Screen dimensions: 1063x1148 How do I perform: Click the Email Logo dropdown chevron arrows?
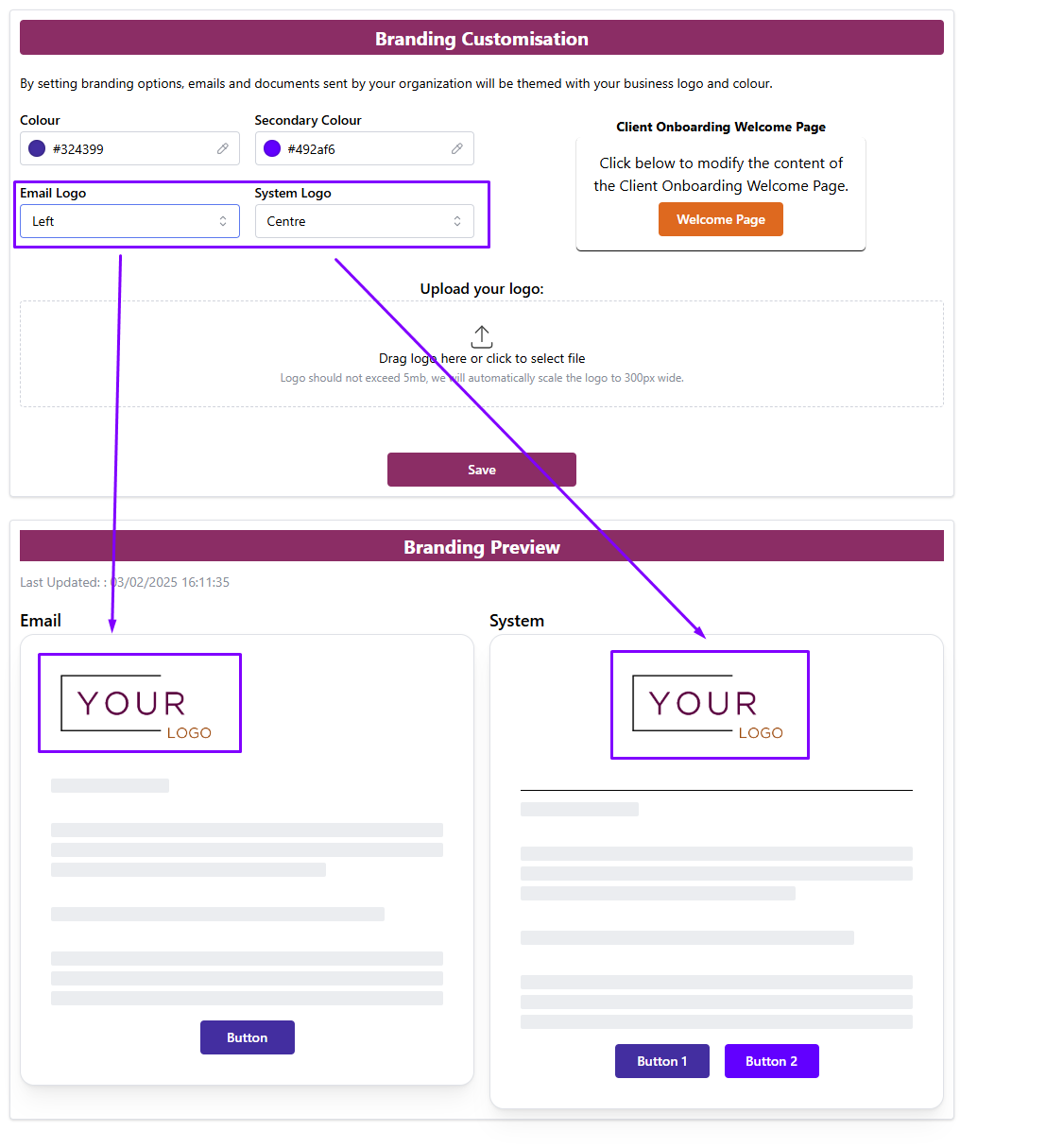point(223,221)
